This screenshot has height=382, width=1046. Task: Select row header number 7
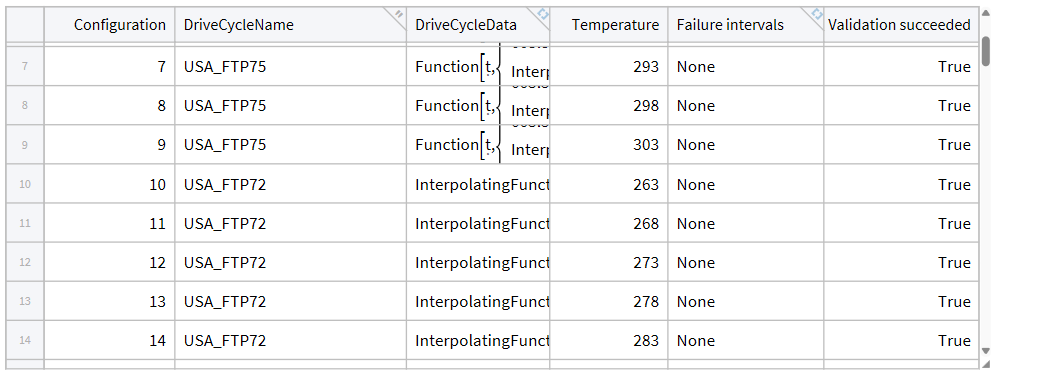point(25,67)
